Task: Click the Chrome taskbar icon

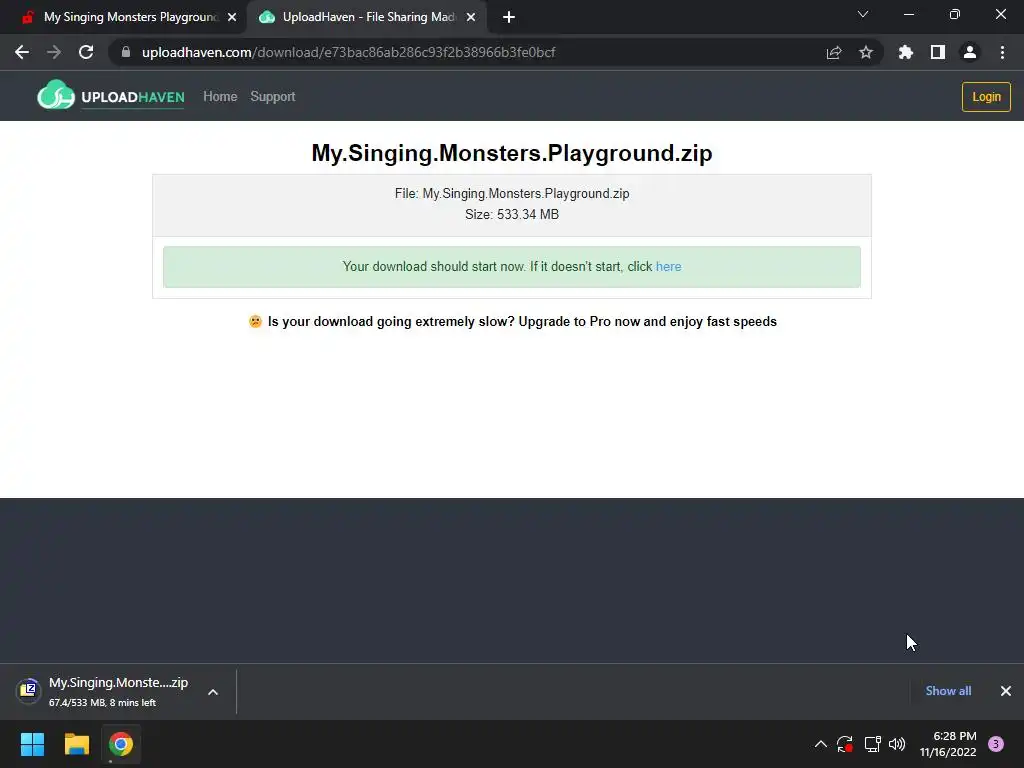Action: (121, 744)
